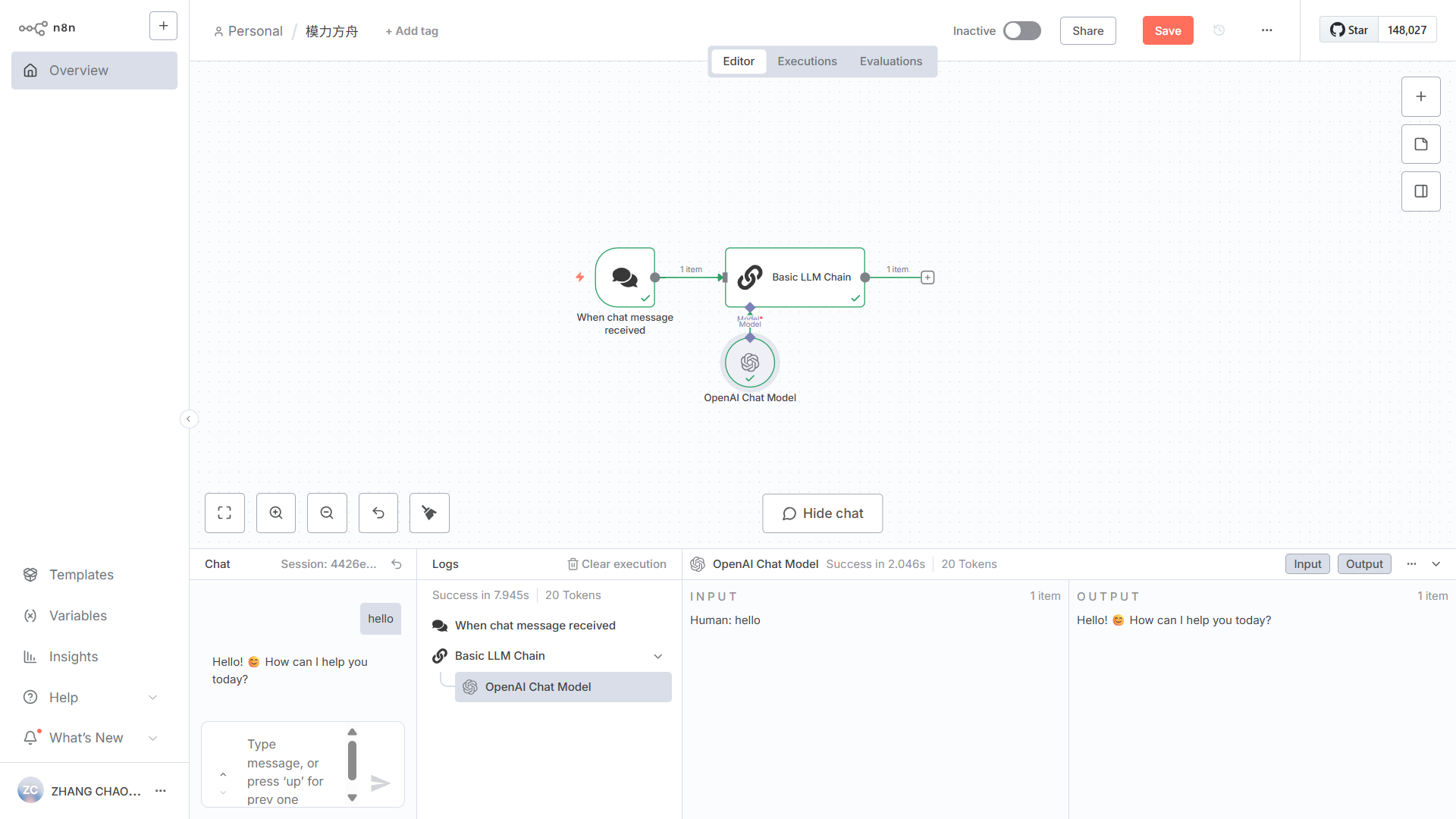The height and width of the screenshot is (819, 1456).
Task: Click the chat message input scrollbar
Action: pos(352,761)
